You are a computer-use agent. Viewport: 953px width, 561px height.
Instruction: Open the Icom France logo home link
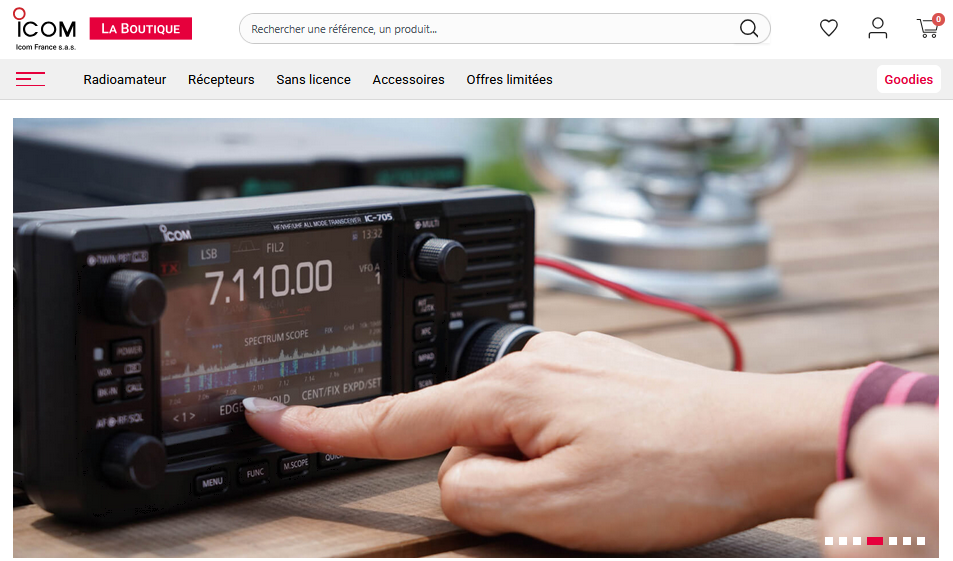pos(46,29)
